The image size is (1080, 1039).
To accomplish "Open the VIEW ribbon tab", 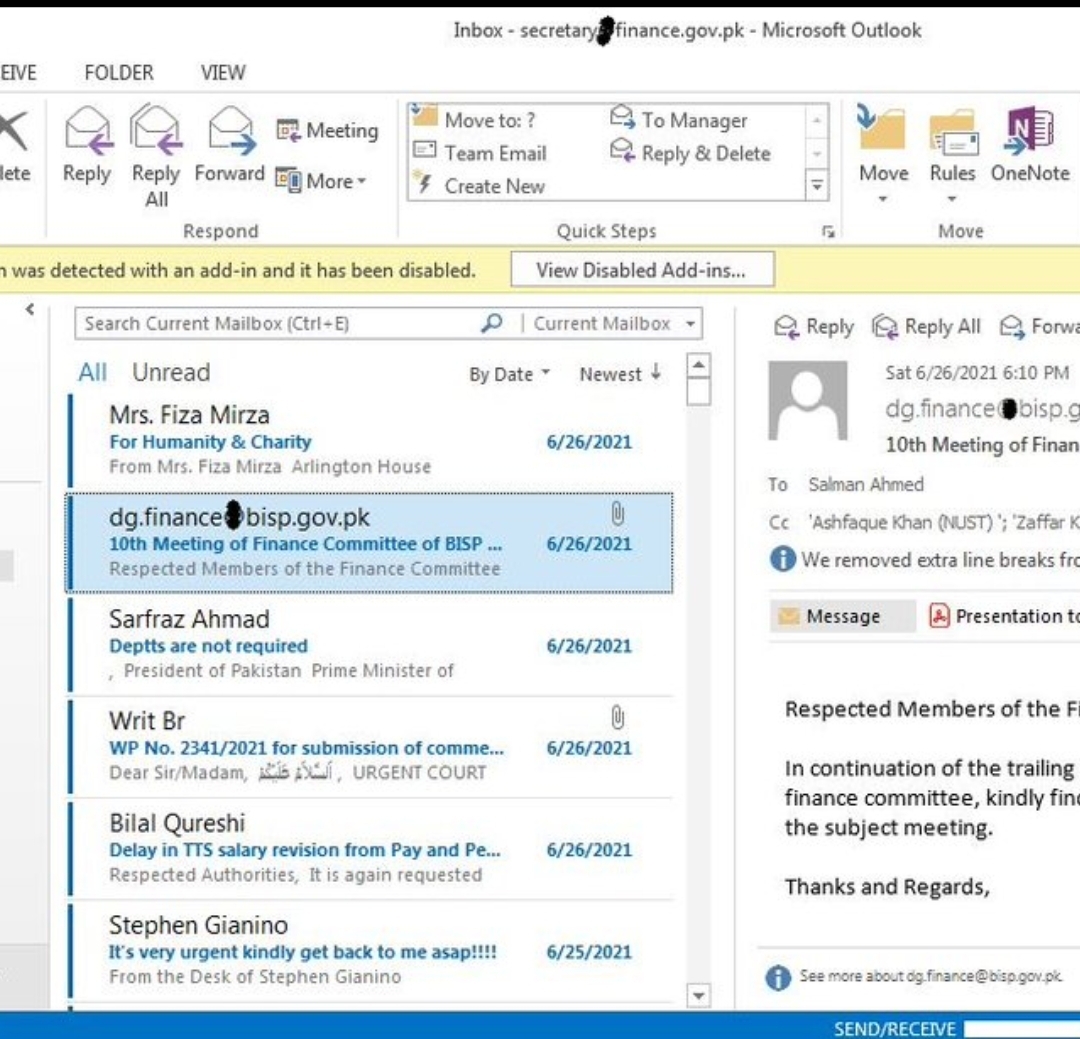I will click(223, 72).
